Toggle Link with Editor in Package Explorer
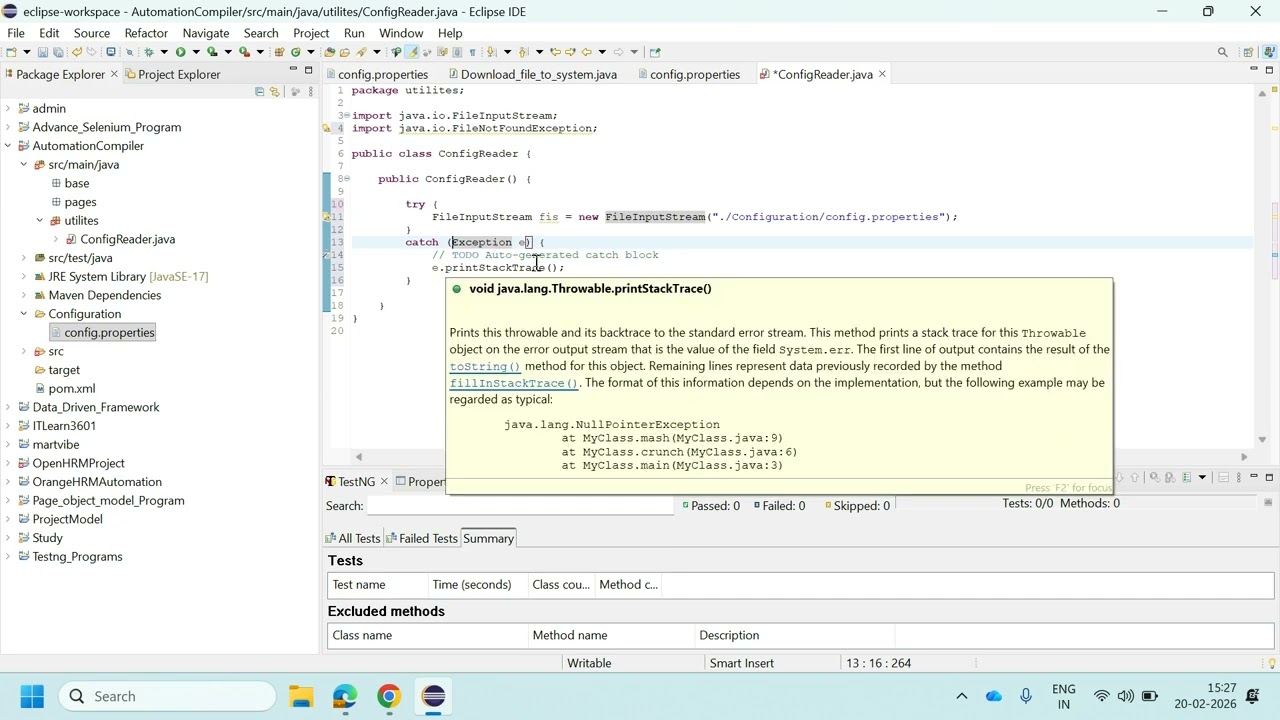The width and height of the screenshot is (1280, 720). pyautogui.click(x=274, y=91)
